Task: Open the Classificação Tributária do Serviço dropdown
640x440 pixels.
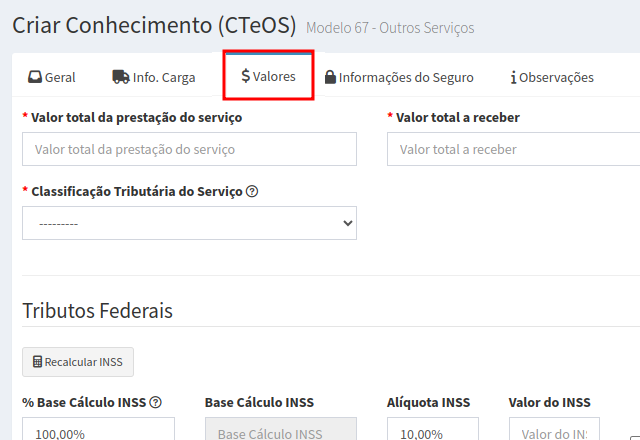Action: [189, 223]
